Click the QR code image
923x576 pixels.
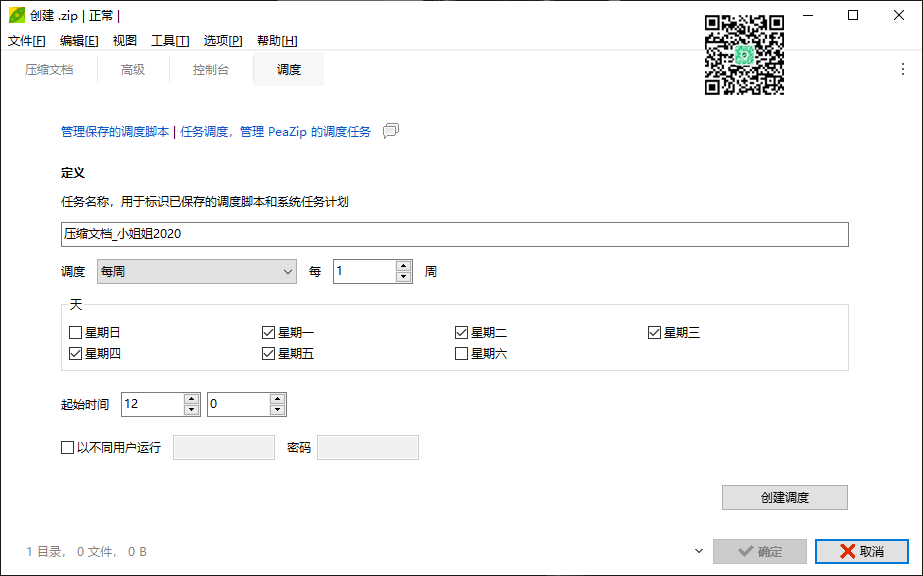point(745,55)
